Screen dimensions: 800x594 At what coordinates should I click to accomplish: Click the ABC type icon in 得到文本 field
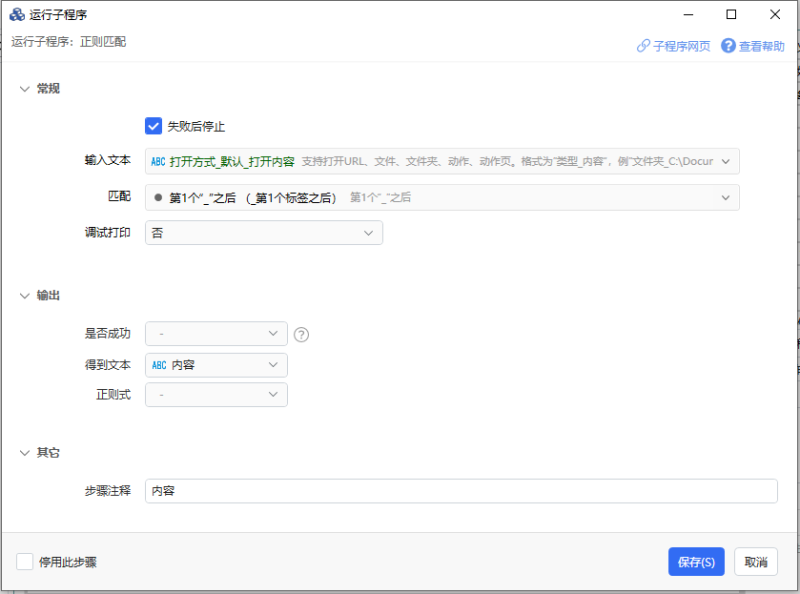pyautogui.click(x=159, y=365)
